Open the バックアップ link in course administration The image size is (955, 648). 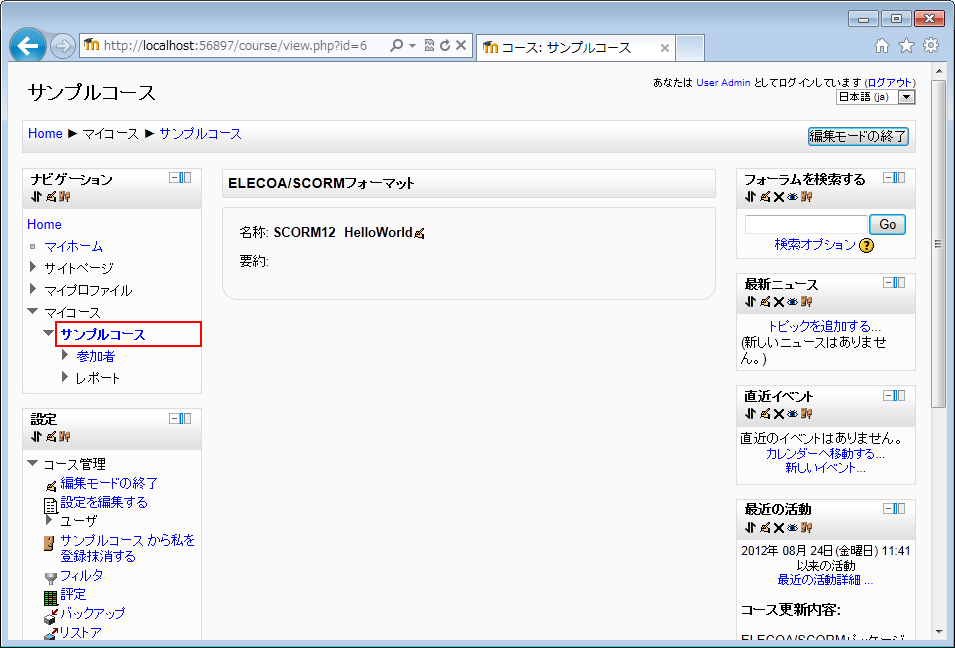(x=92, y=613)
